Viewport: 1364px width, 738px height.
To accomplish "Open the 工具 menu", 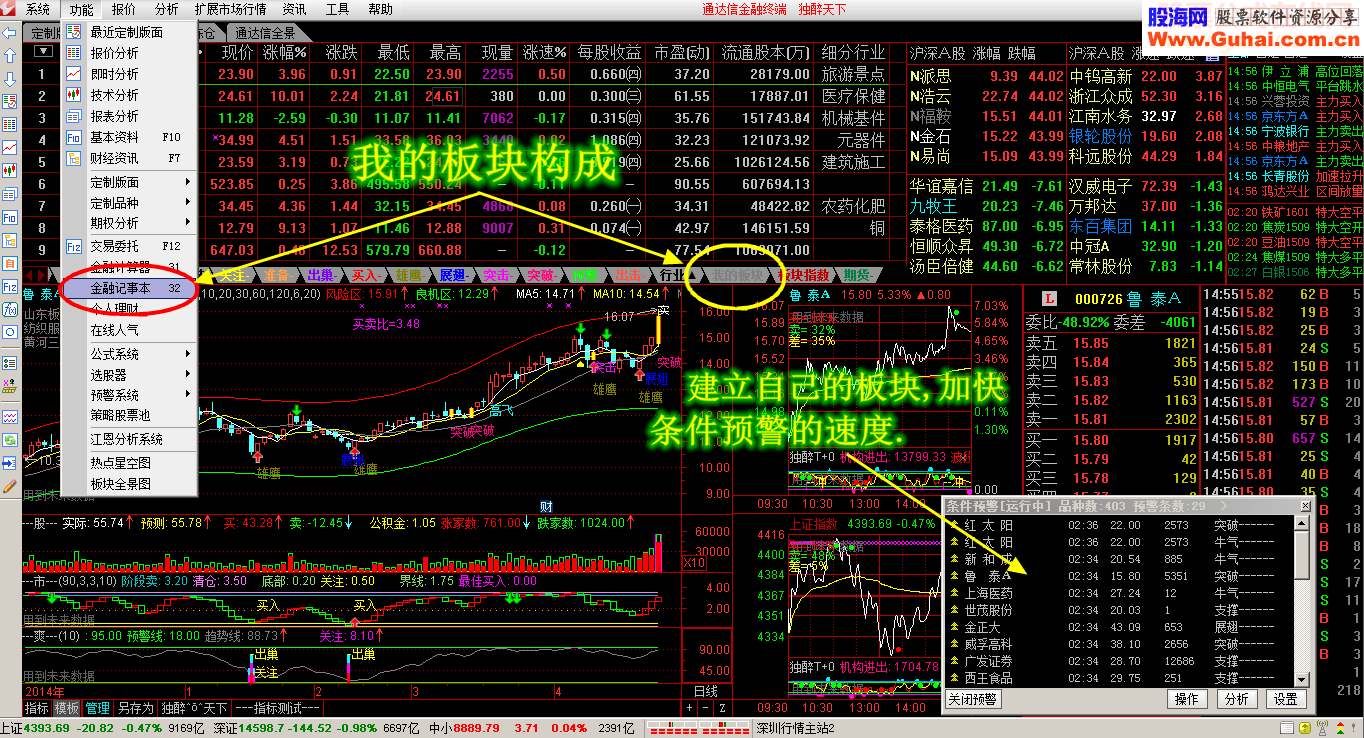I will pyautogui.click(x=338, y=9).
